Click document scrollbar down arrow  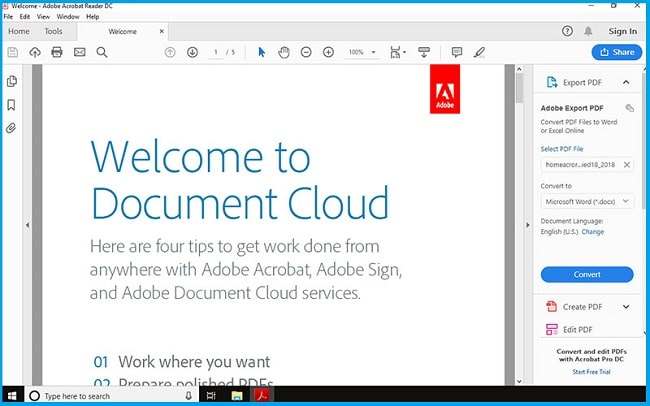[x=519, y=381]
